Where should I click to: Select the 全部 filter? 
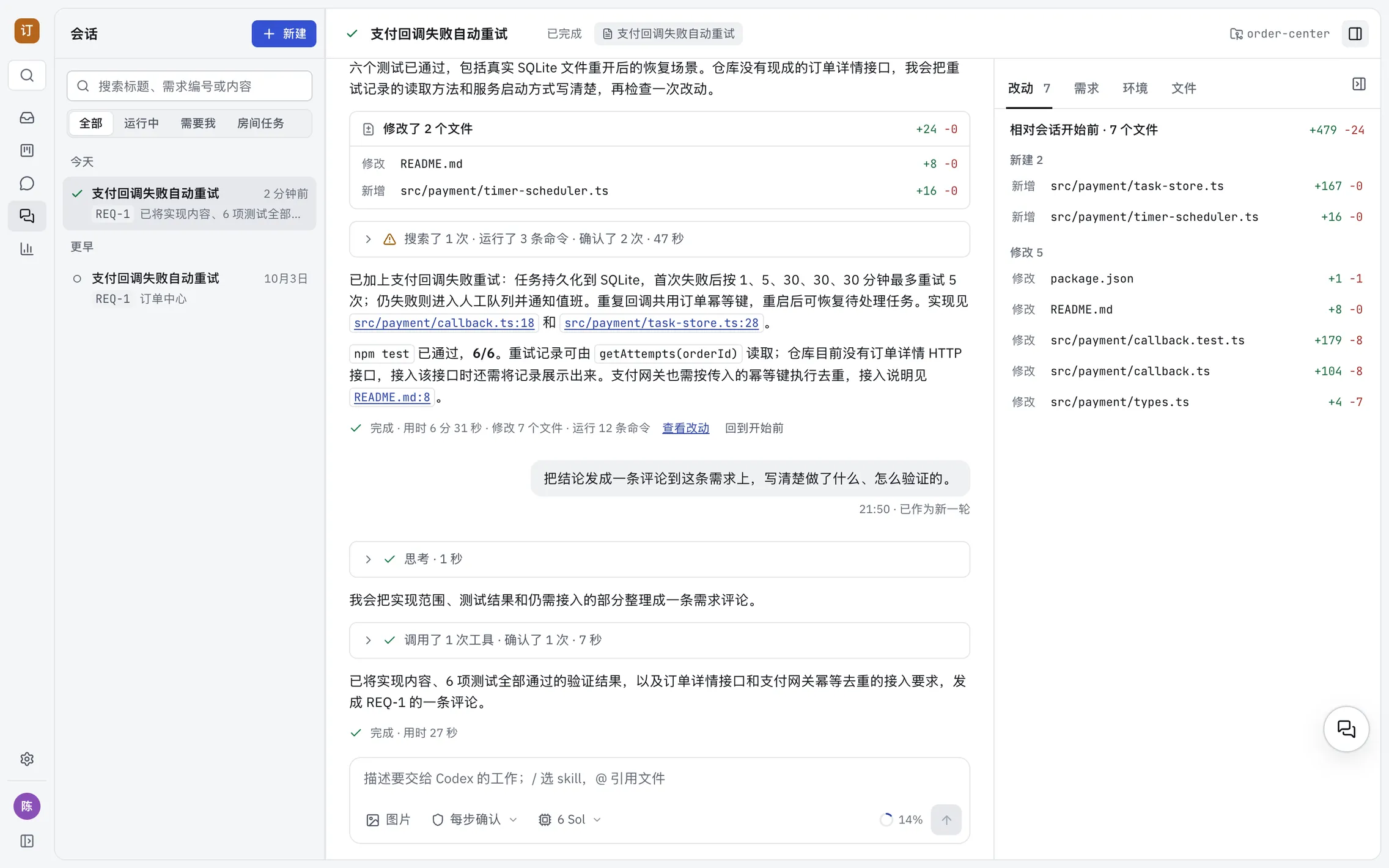[x=90, y=123]
